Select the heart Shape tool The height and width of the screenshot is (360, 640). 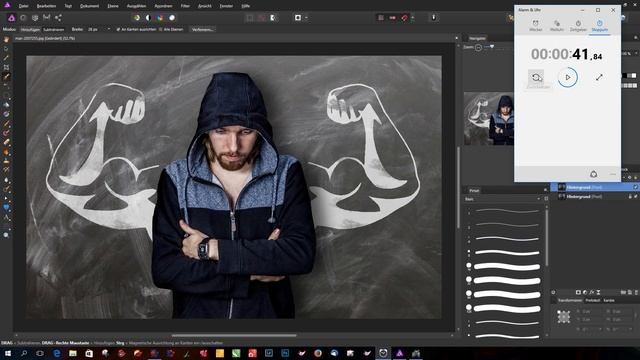click(6, 208)
